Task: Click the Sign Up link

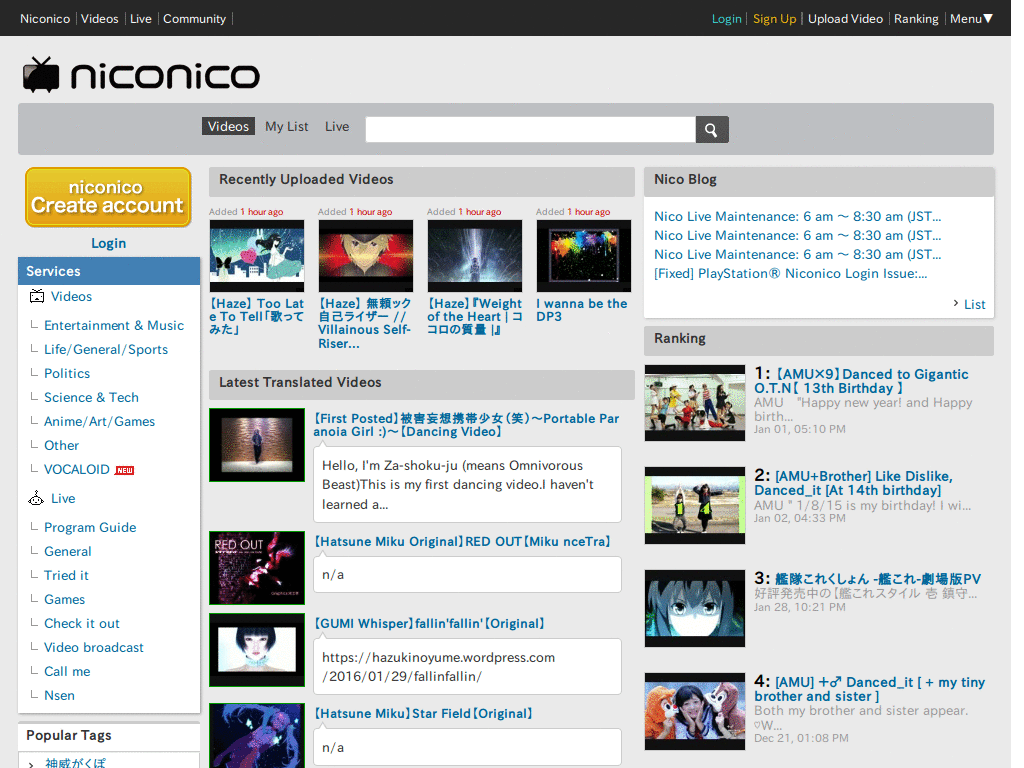Action: (x=774, y=18)
